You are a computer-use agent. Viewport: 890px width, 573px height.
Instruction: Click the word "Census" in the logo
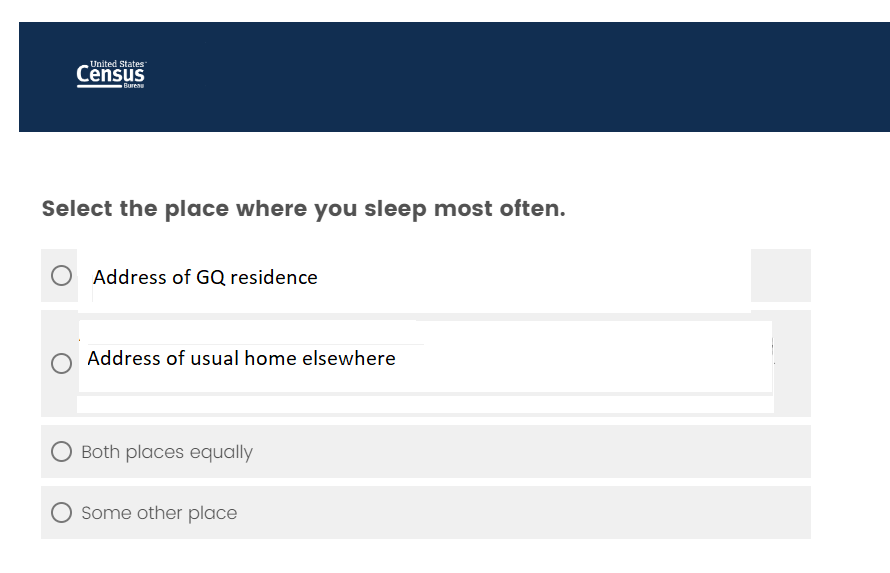tap(111, 76)
